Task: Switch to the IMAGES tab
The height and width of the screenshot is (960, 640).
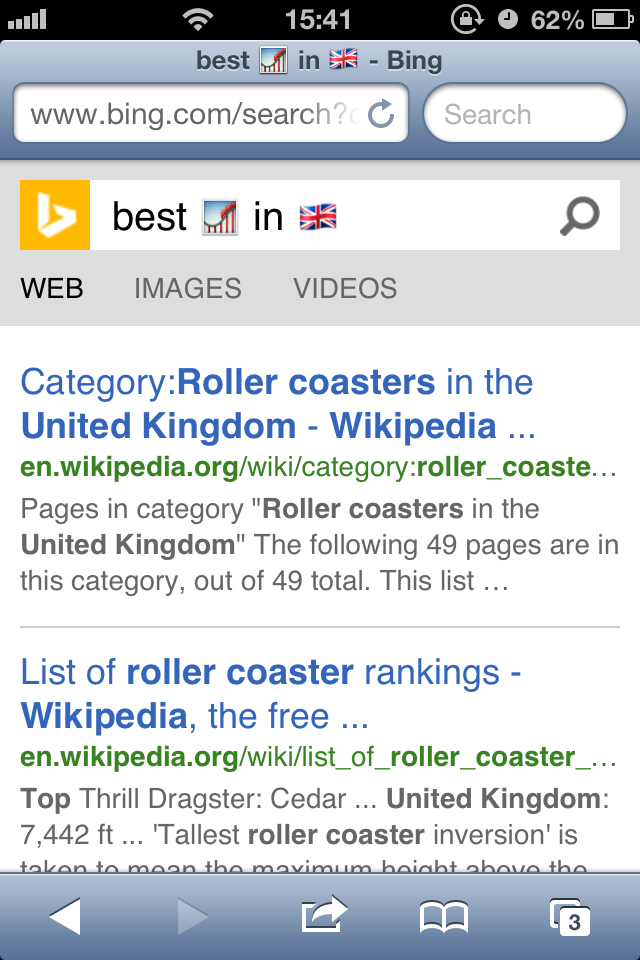Action: (188, 289)
